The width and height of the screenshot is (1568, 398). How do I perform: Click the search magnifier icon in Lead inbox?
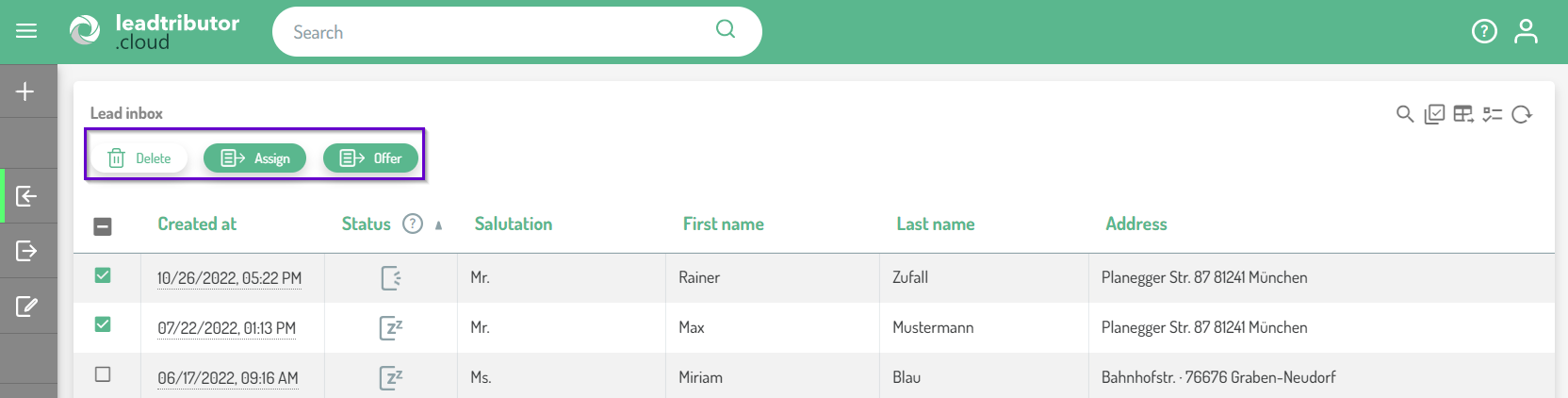click(x=1404, y=114)
